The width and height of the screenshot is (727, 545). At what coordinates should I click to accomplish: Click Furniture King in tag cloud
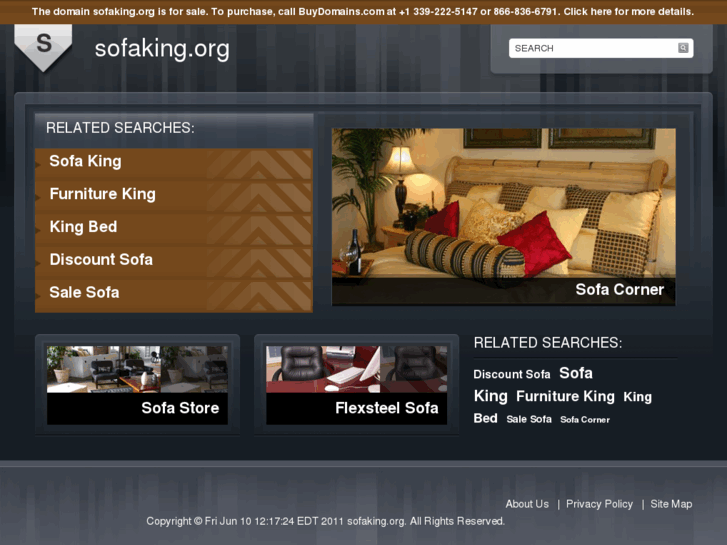(x=565, y=397)
